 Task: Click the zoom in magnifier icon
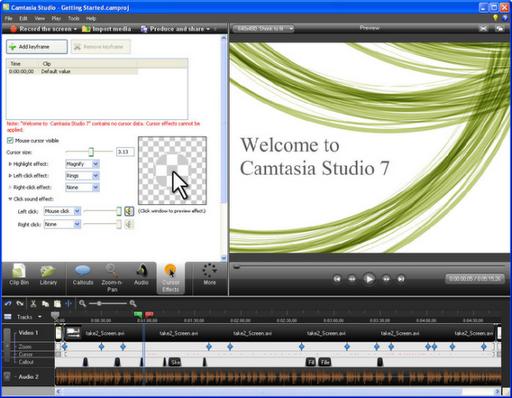point(133,303)
